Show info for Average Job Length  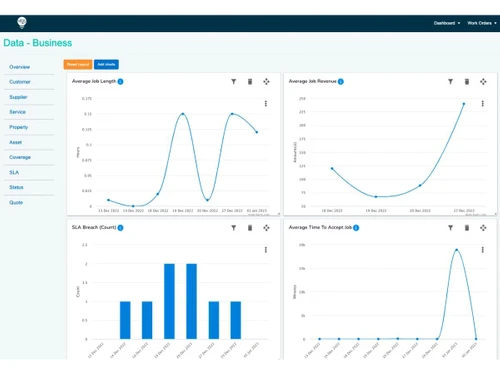tap(120, 81)
